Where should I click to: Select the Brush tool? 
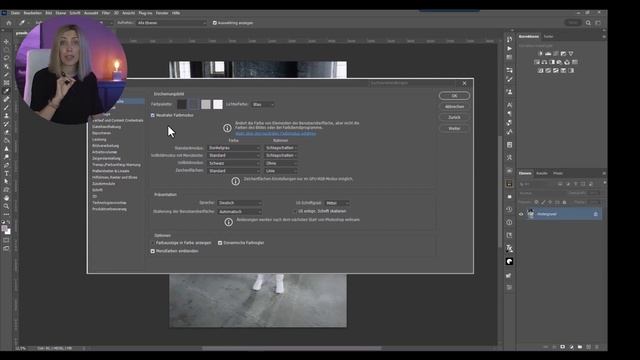6,107
